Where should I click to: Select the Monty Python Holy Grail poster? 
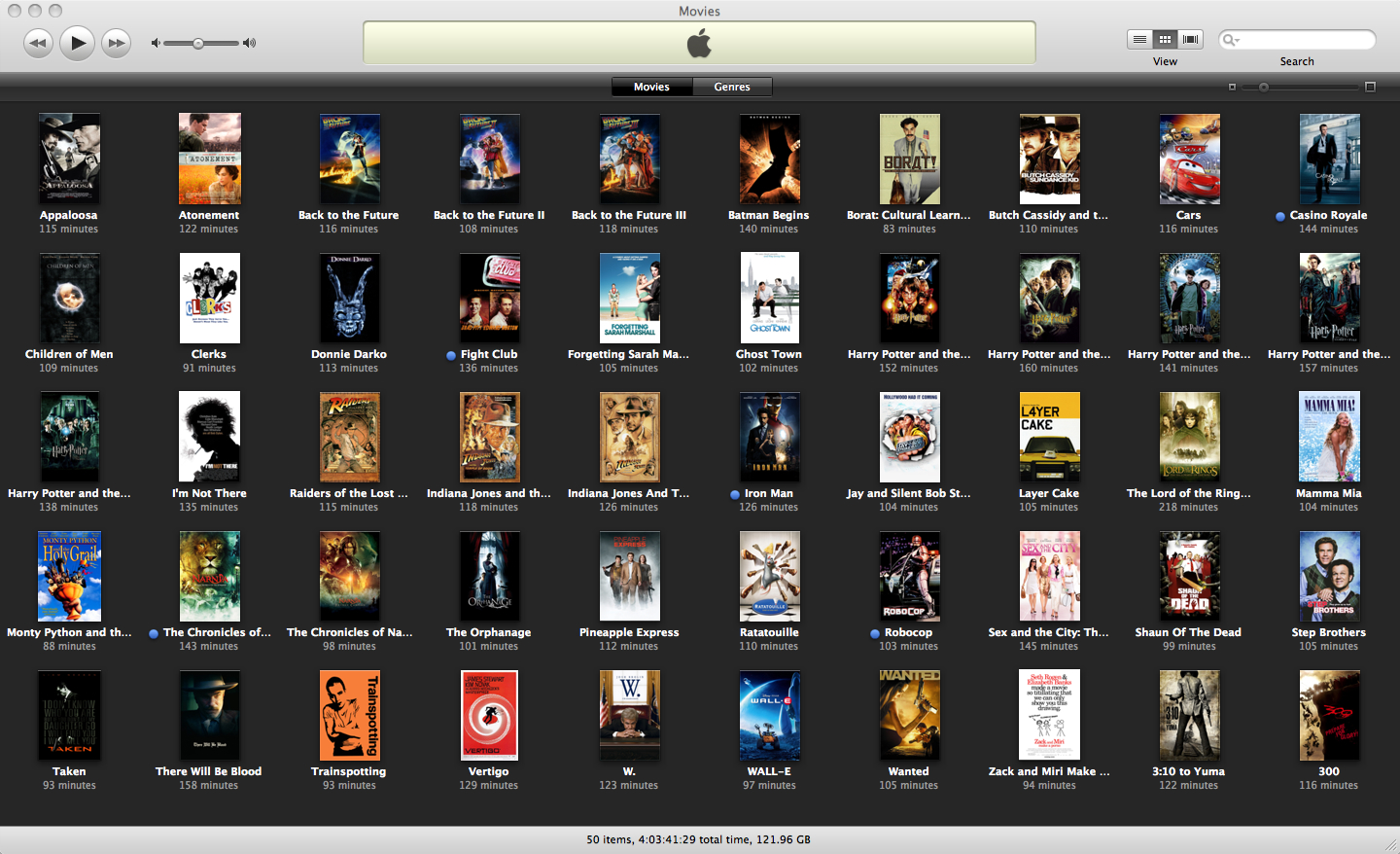pyautogui.click(x=69, y=576)
